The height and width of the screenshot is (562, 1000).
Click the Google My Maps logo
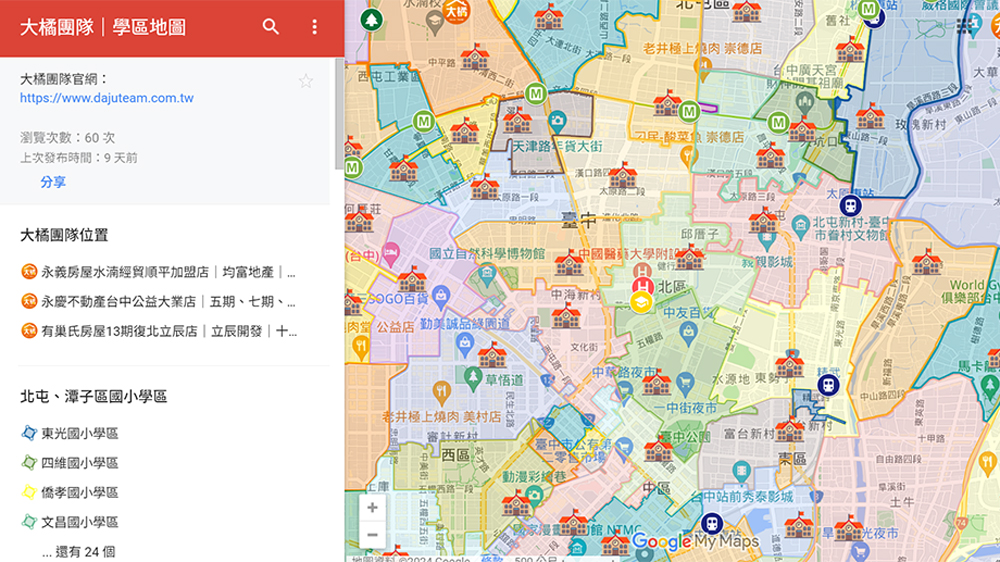[x=695, y=542]
